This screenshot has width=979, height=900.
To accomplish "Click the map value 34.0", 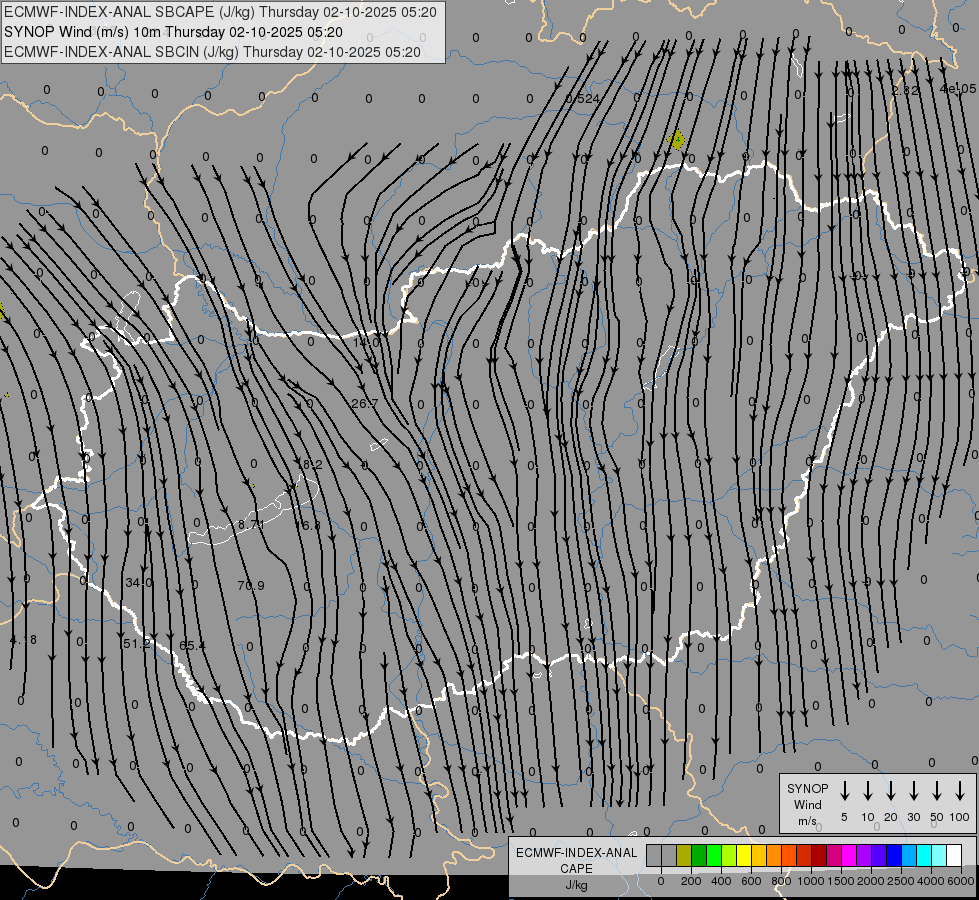I will [x=139, y=583].
